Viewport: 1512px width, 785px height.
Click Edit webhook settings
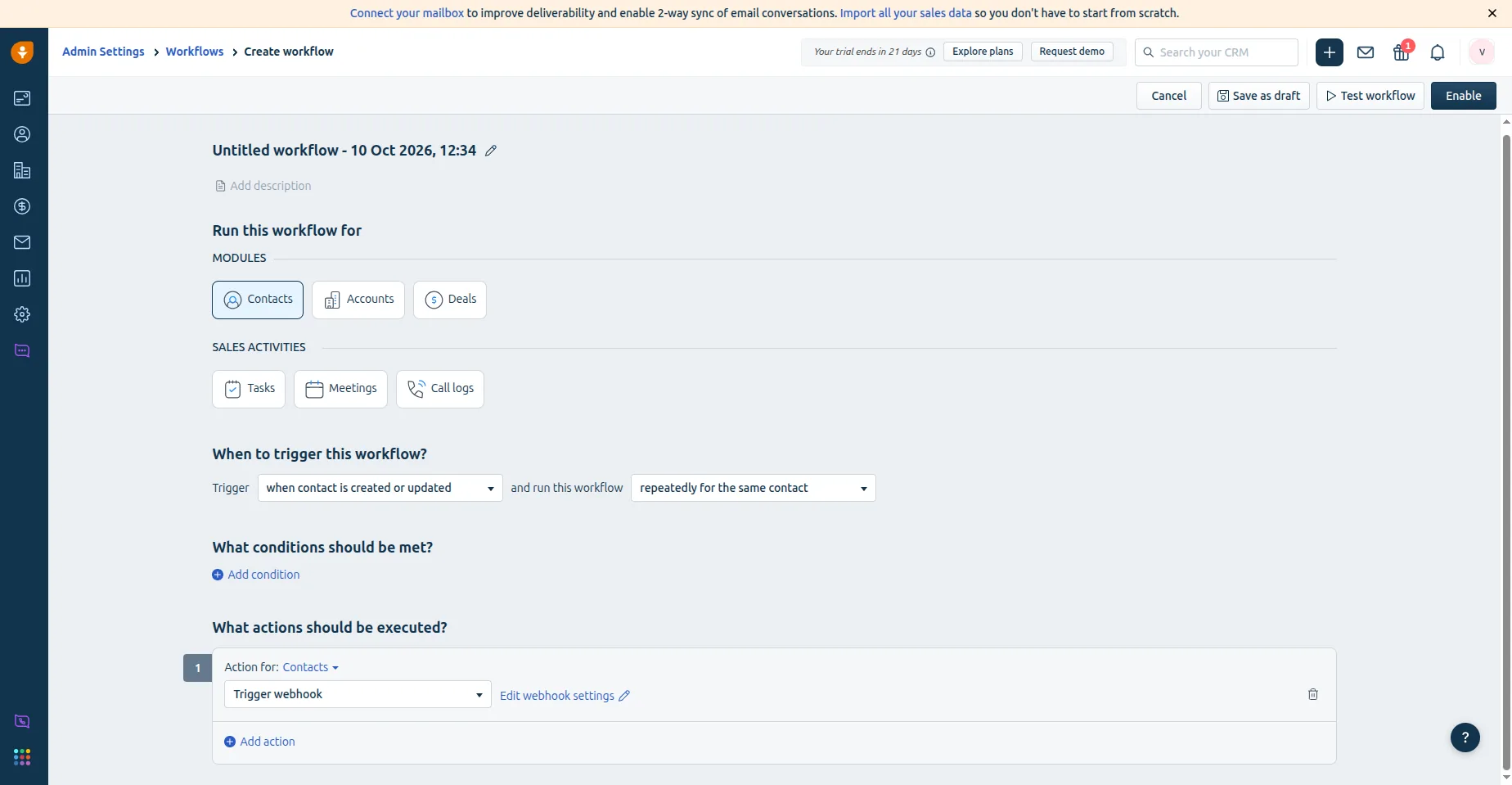point(565,696)
